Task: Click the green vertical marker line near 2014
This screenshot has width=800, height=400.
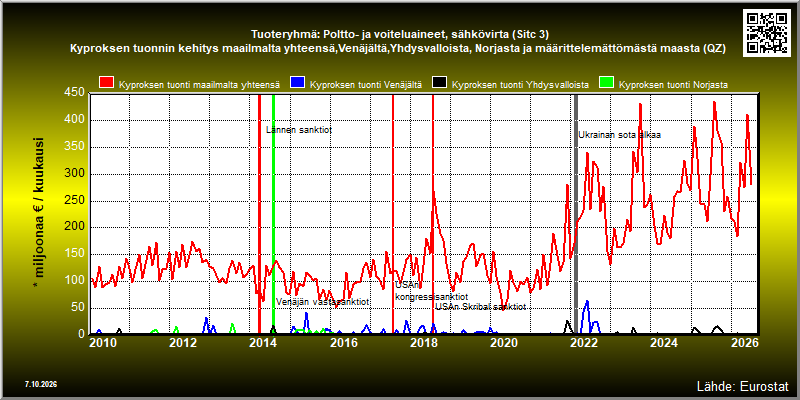Action: (273, 214)
